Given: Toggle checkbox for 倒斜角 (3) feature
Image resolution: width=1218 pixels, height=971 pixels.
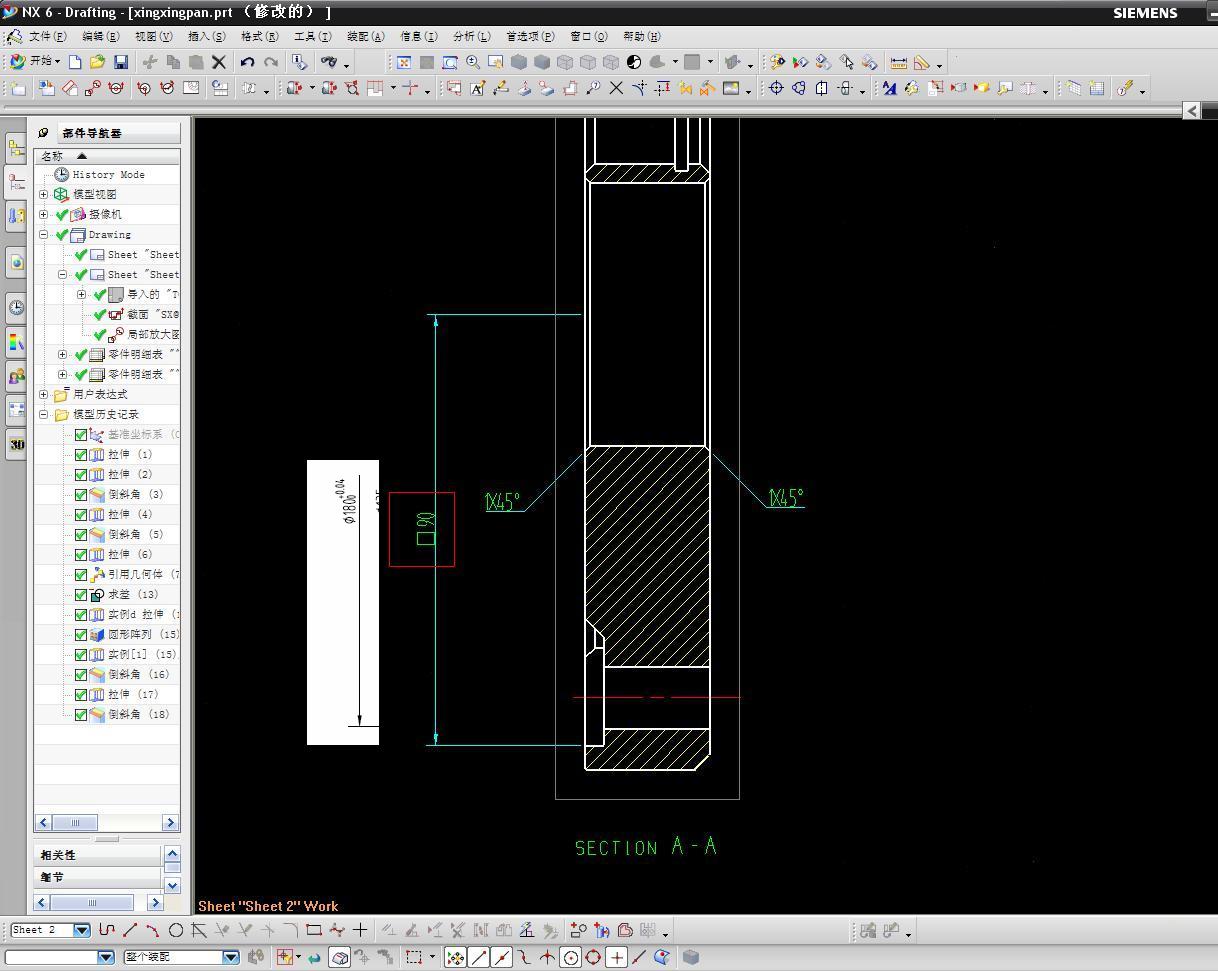Looking at the screenshot, I should pyautogui.click(x=81, y=494).
